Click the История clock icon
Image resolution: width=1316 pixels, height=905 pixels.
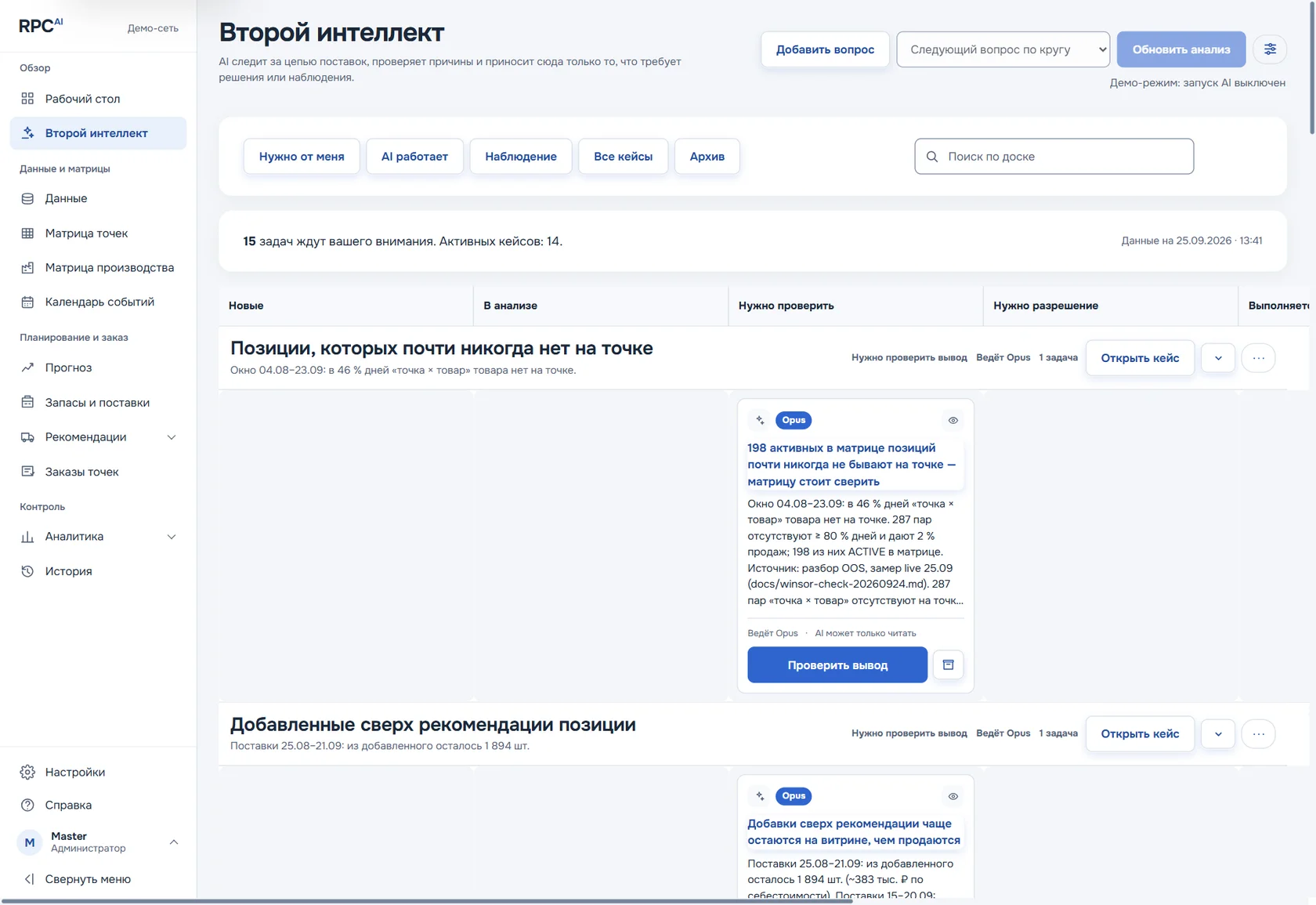click(27, 571)
